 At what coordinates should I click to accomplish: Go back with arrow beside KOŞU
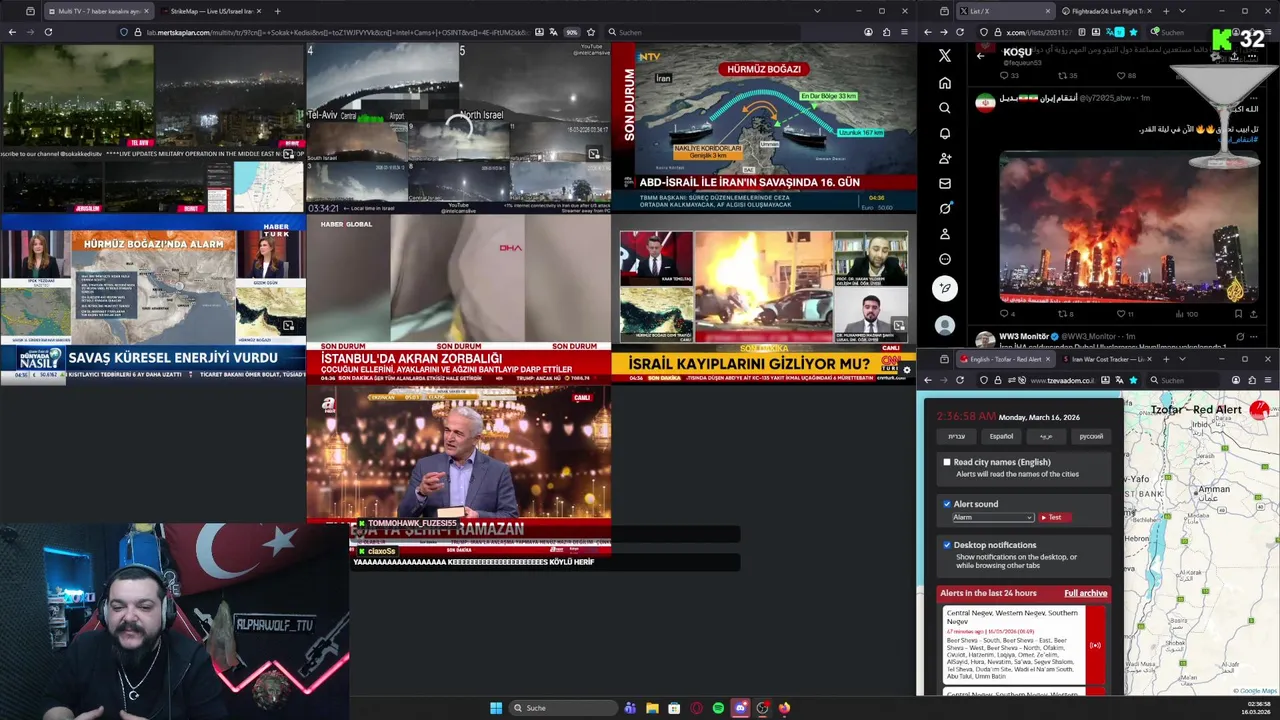pyautogui.click(x=980, y=56)
